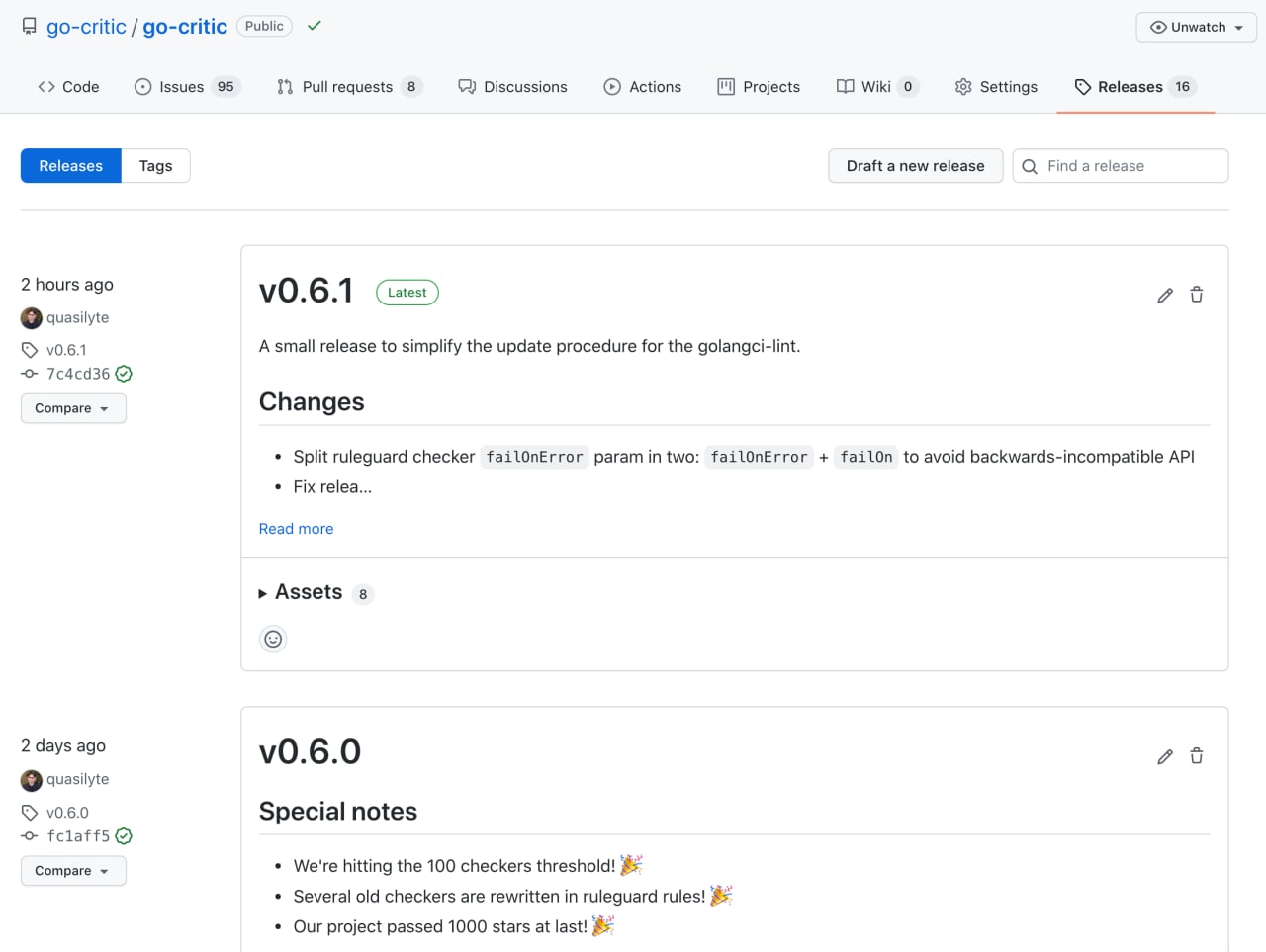Screen dimensions: 1266x952
Task: Click quasilyte username under 2 hours ago
Action: [77, 318]
